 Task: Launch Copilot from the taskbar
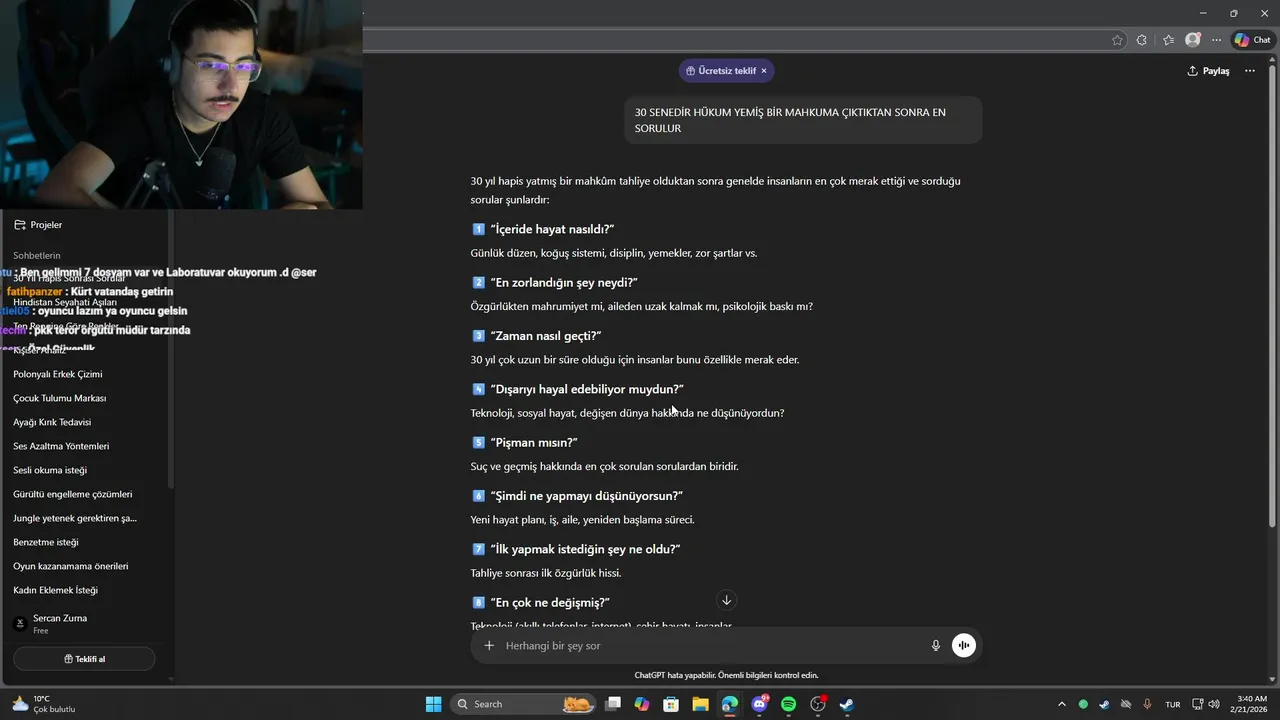(x=642, y=704)
